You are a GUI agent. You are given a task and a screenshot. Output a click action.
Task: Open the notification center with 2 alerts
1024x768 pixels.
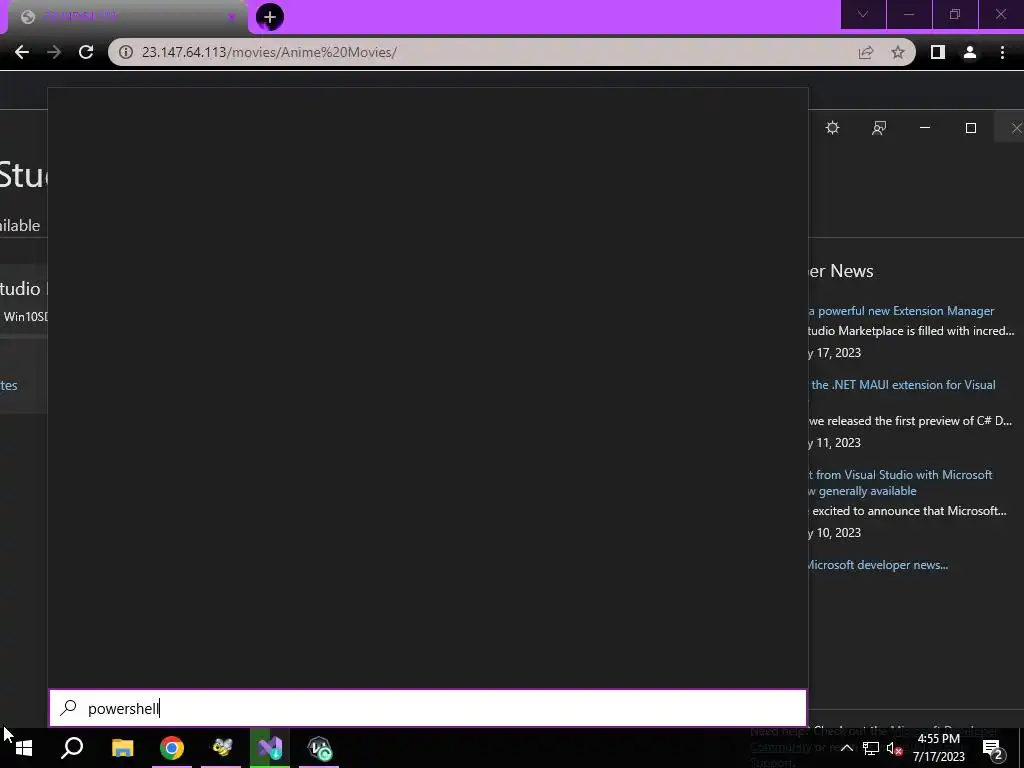tap(993, 748)
